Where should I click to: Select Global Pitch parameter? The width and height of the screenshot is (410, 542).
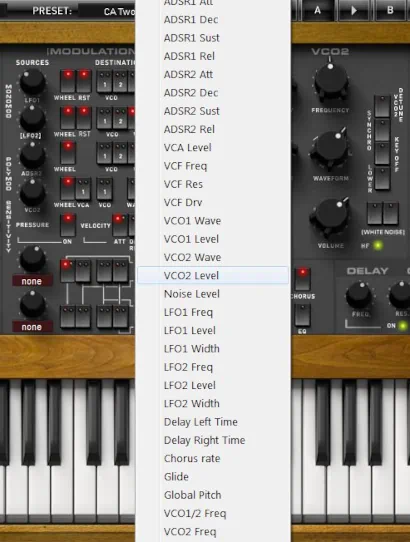213,496
